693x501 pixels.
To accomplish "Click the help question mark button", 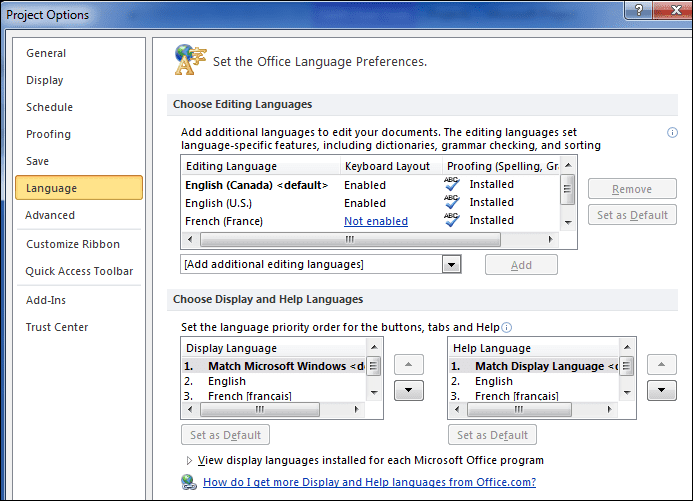I will (639, 10).
